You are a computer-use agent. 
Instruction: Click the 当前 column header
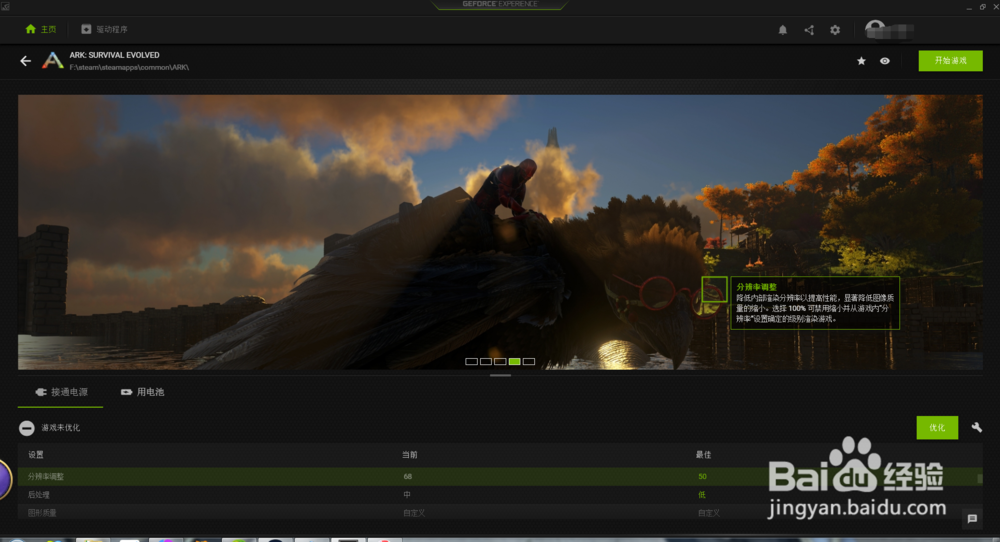[x=409, y=455]
